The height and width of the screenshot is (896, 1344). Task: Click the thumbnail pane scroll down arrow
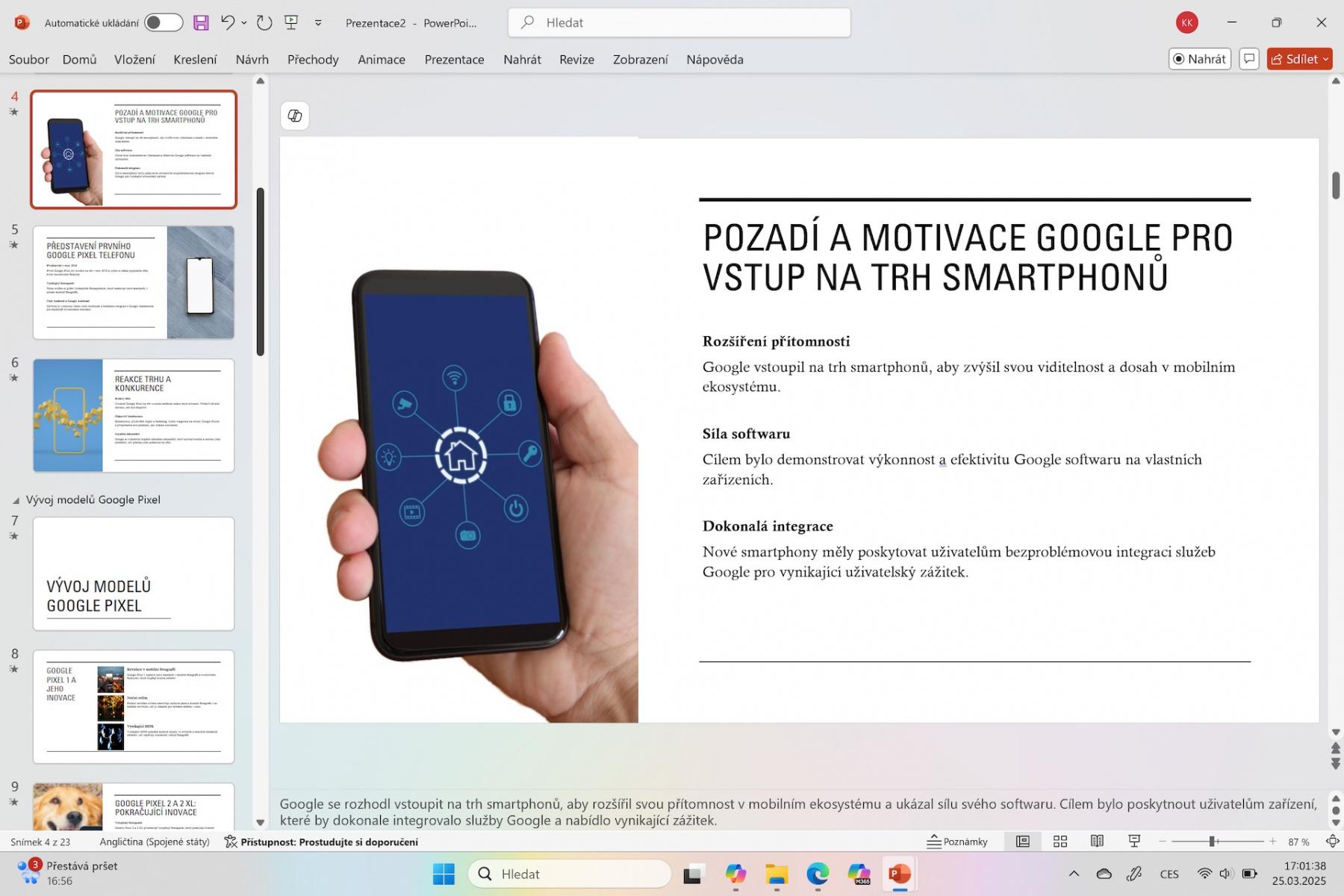point(261,822)
